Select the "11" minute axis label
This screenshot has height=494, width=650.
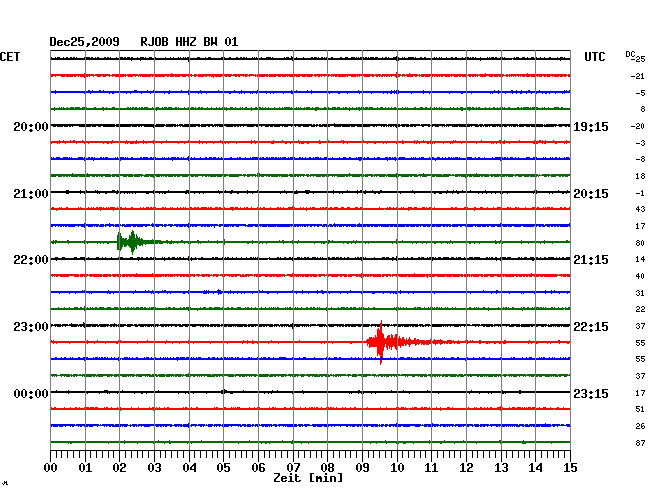pyautogui.click(x=431, y=468)
